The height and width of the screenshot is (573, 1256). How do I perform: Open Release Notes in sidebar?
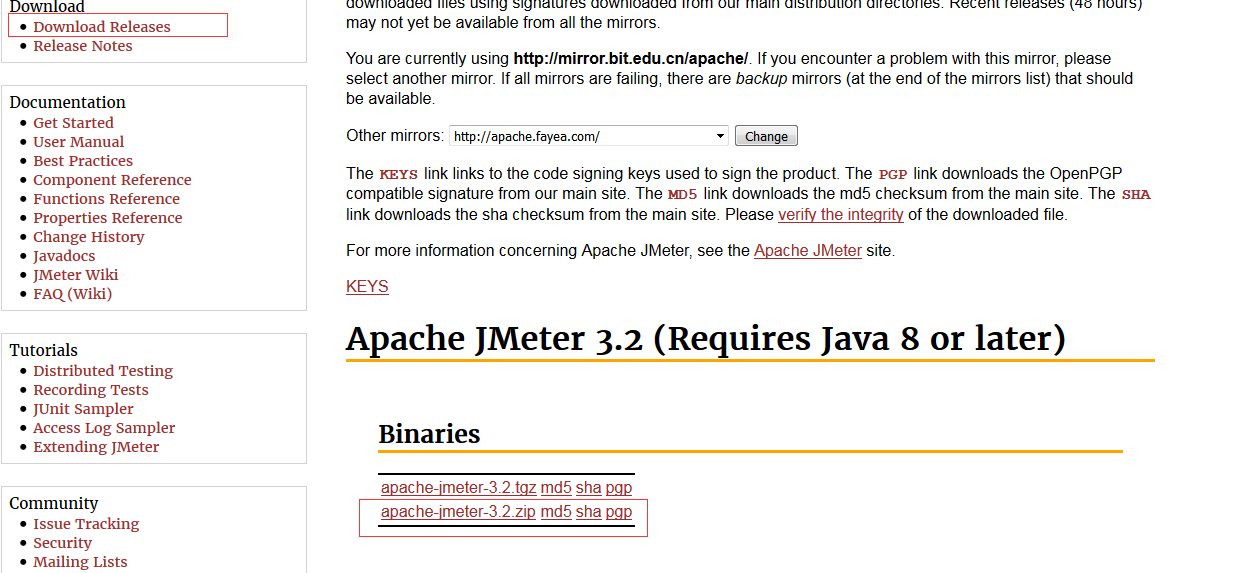[82, 46]
